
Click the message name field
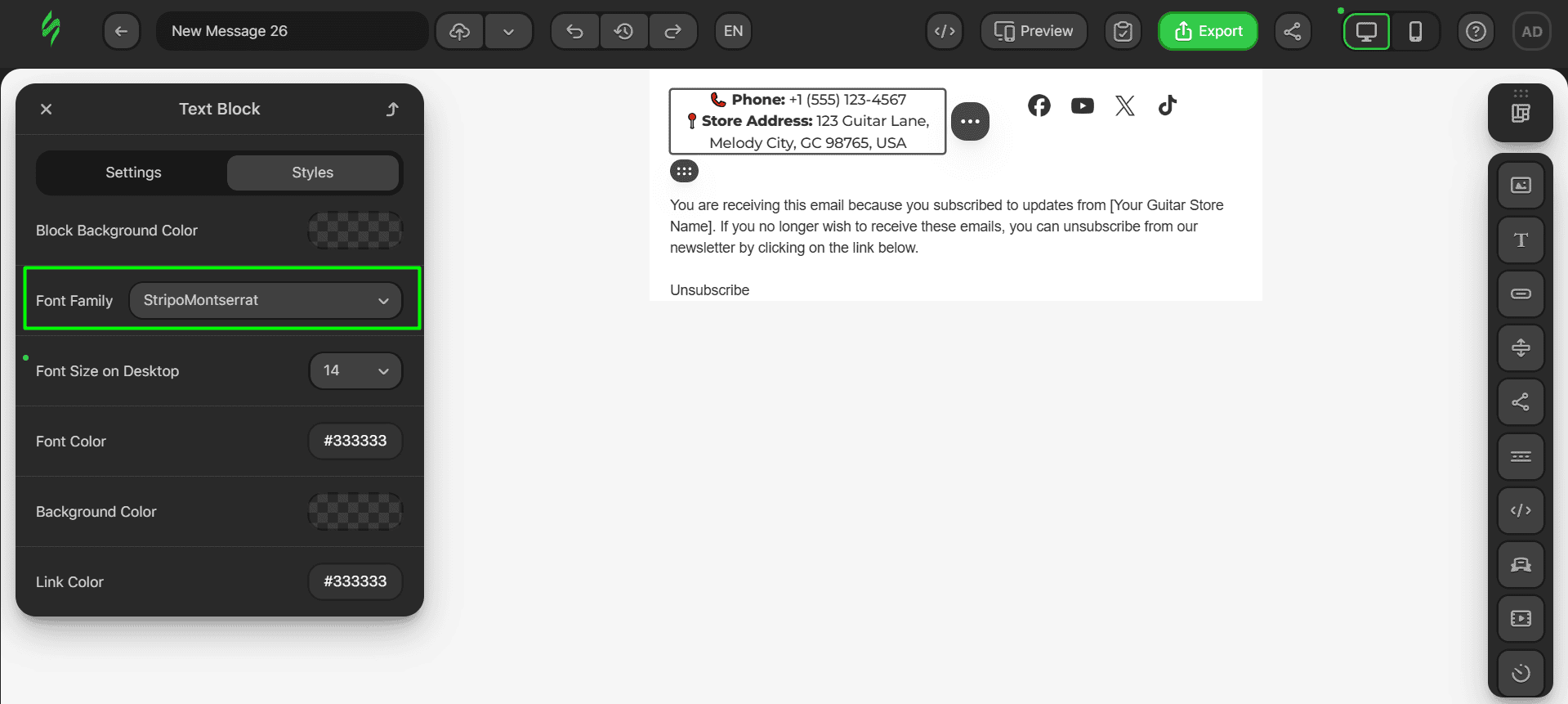[292, 31]
